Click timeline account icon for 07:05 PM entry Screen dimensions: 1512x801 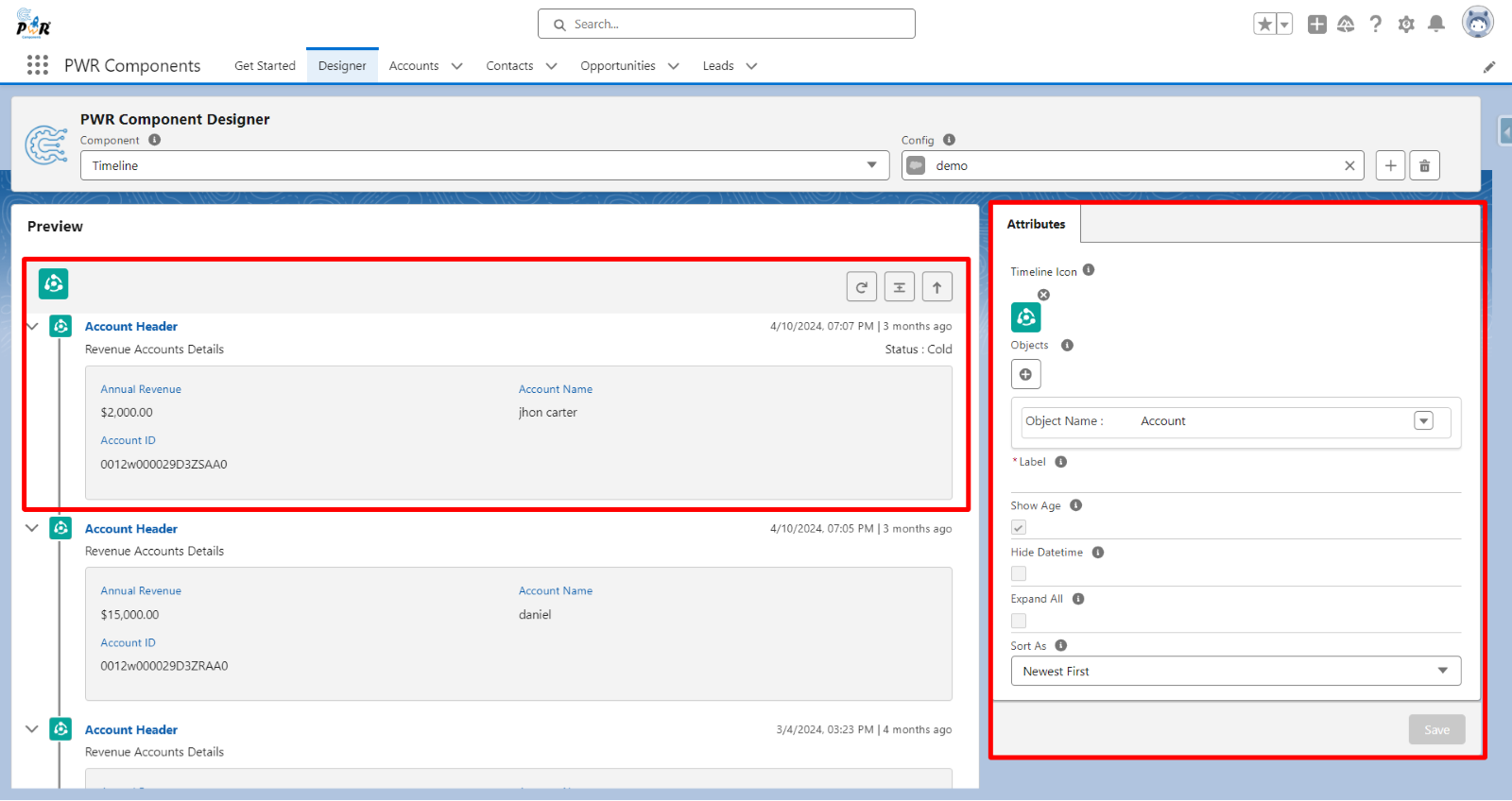pos(60,528)
